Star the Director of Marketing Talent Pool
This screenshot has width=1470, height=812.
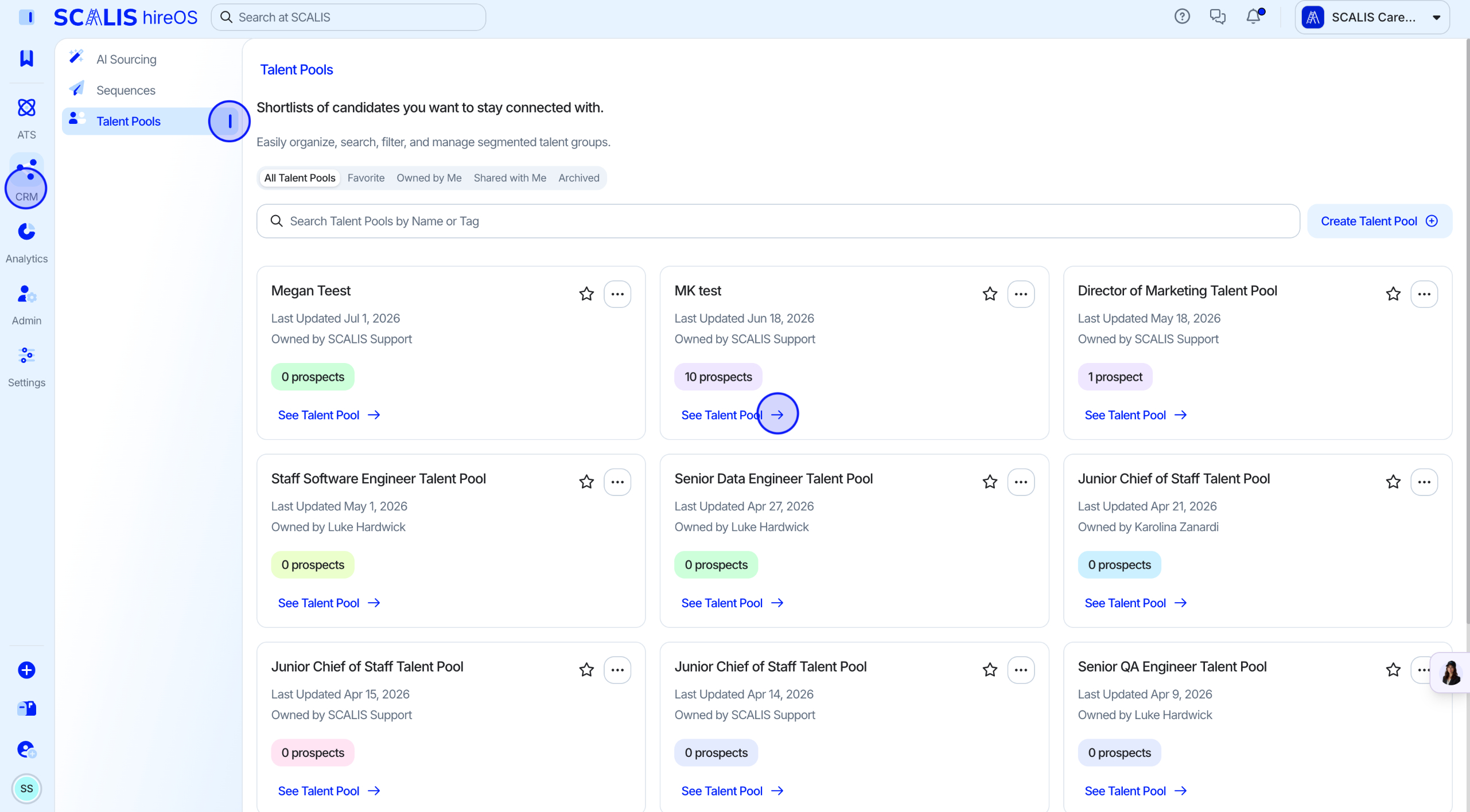point(1393,294)
